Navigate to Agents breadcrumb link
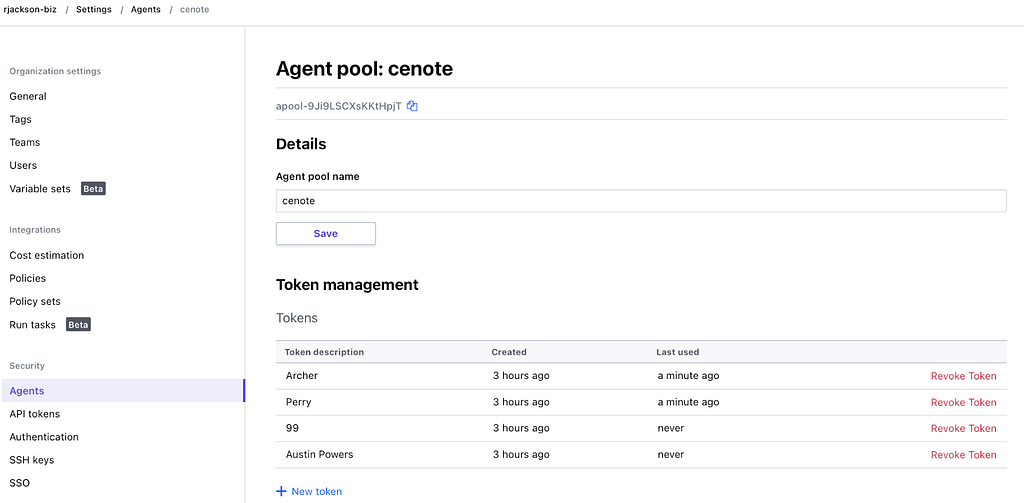The image size is (1024, 503). coord(146,10)
